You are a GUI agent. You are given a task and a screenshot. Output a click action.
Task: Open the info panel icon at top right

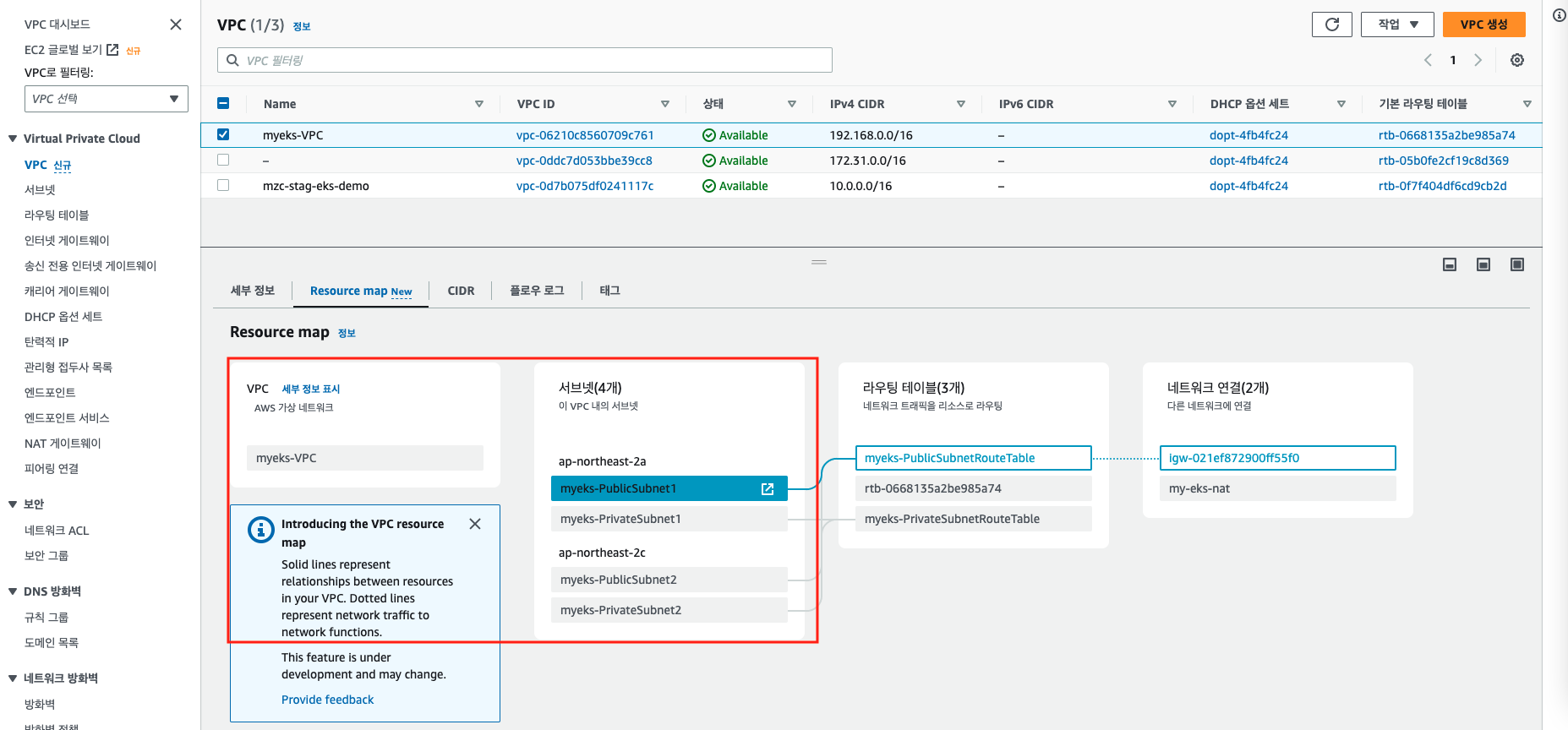click(x=1560, y=15)
